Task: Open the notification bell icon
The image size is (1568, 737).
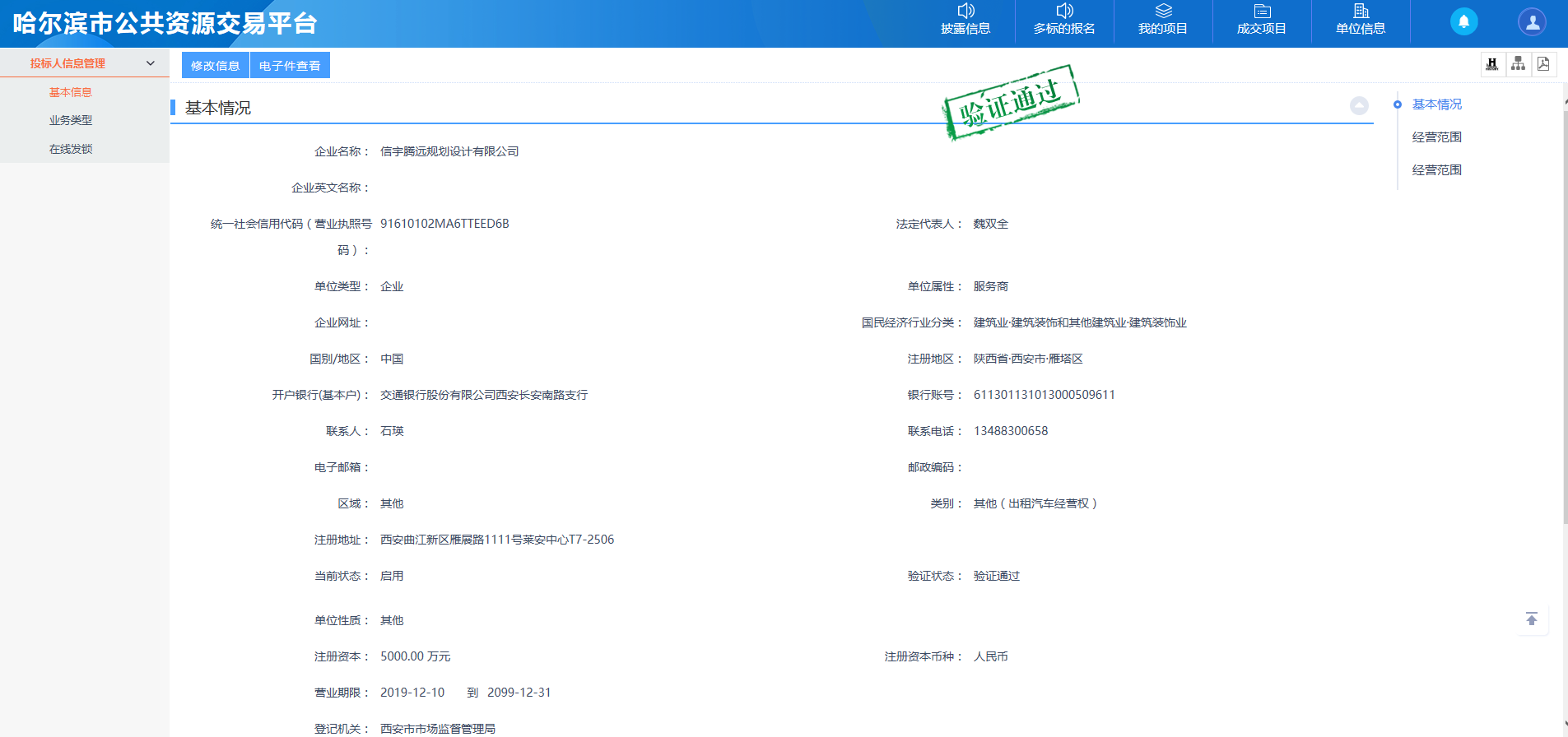Action: 1463,21
